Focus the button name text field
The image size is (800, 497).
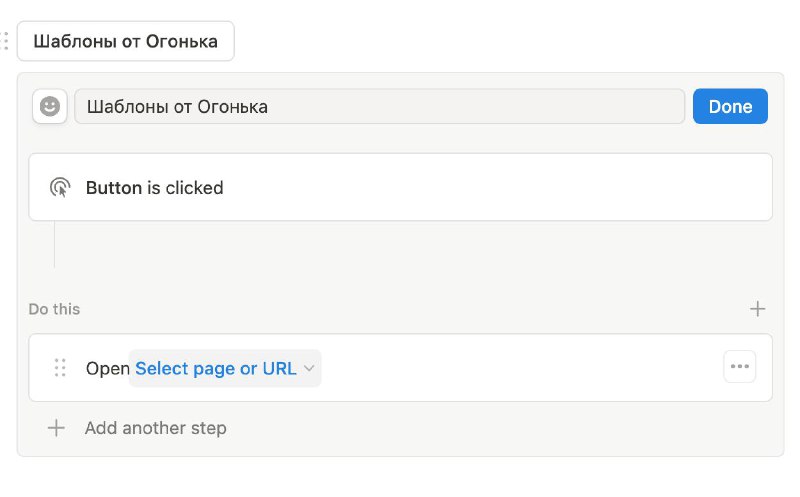[380, 106]
